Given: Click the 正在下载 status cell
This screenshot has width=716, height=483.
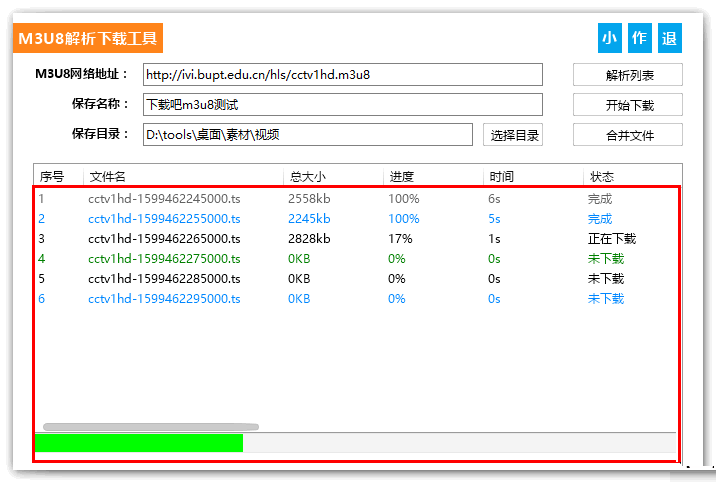Looking at the screenshot, I should point(612,239).
